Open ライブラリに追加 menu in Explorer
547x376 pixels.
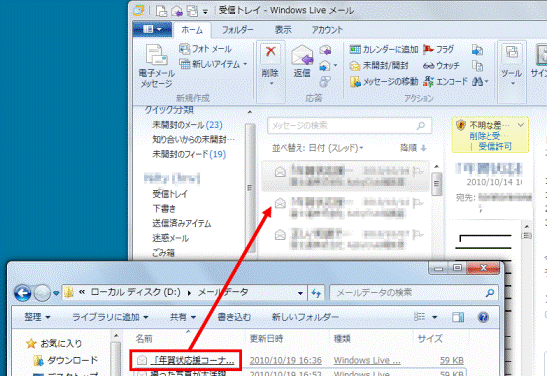pos(110,317)
